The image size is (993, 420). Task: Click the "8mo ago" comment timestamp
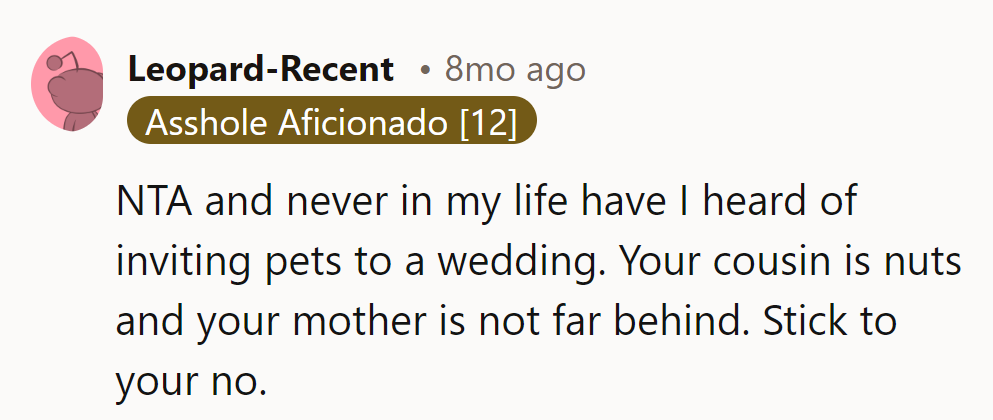515,70
